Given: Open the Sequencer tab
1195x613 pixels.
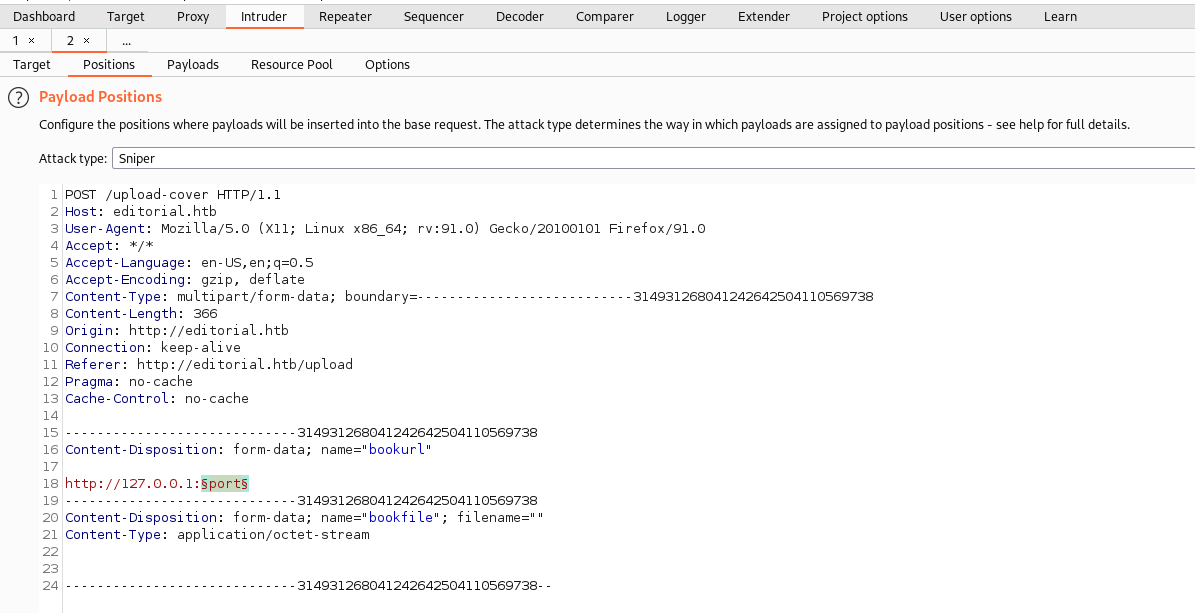Looking at the screenshot, I should [434, 17].
